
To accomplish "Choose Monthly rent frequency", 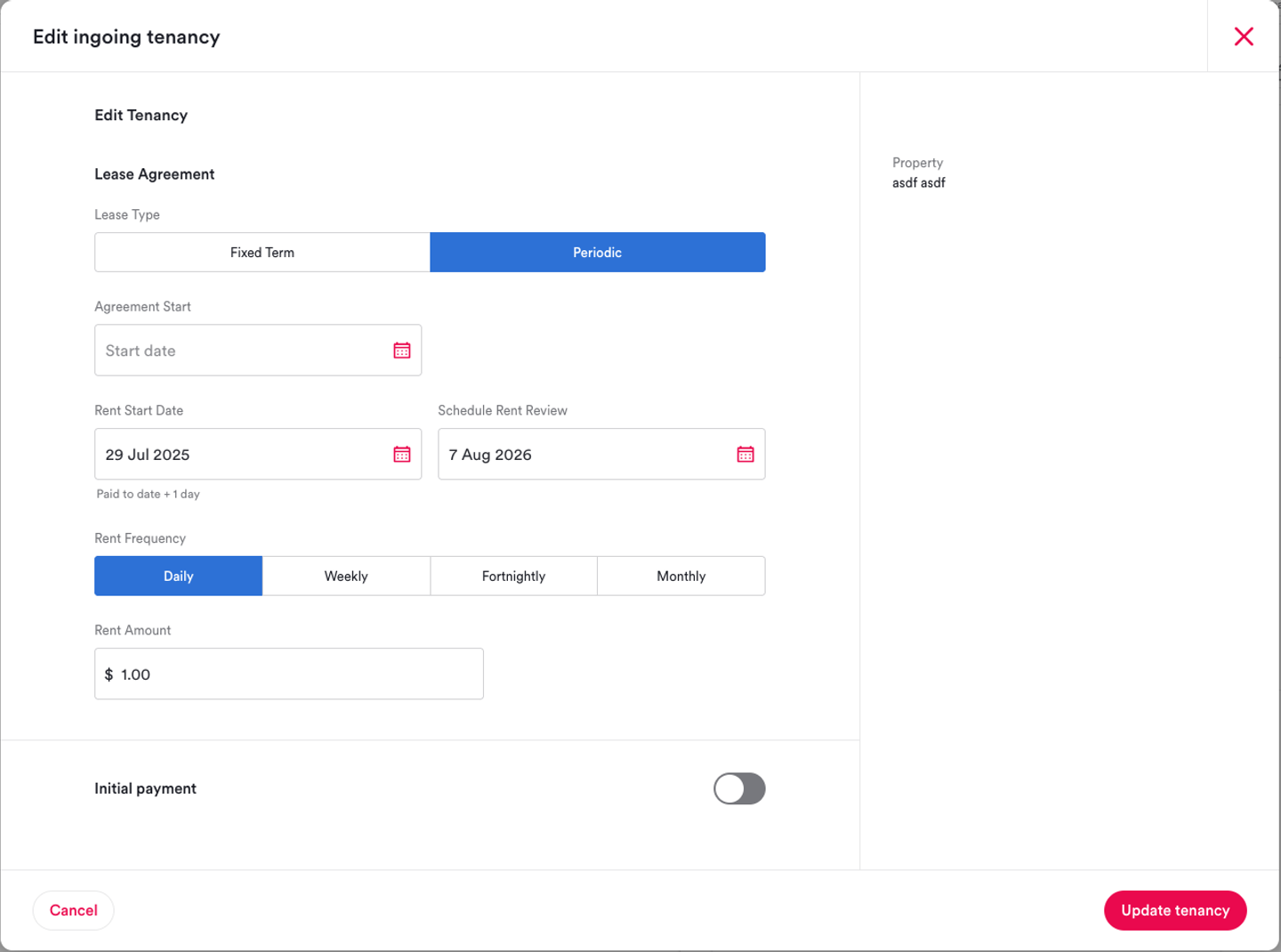I will (681, 577).
